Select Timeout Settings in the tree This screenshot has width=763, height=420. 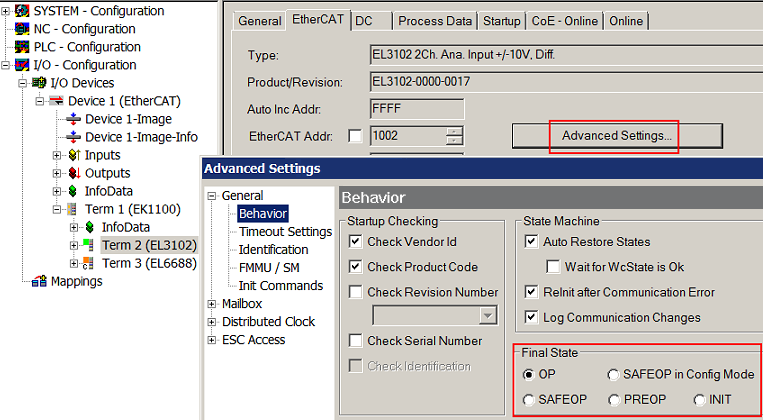(x=284, y=232)
